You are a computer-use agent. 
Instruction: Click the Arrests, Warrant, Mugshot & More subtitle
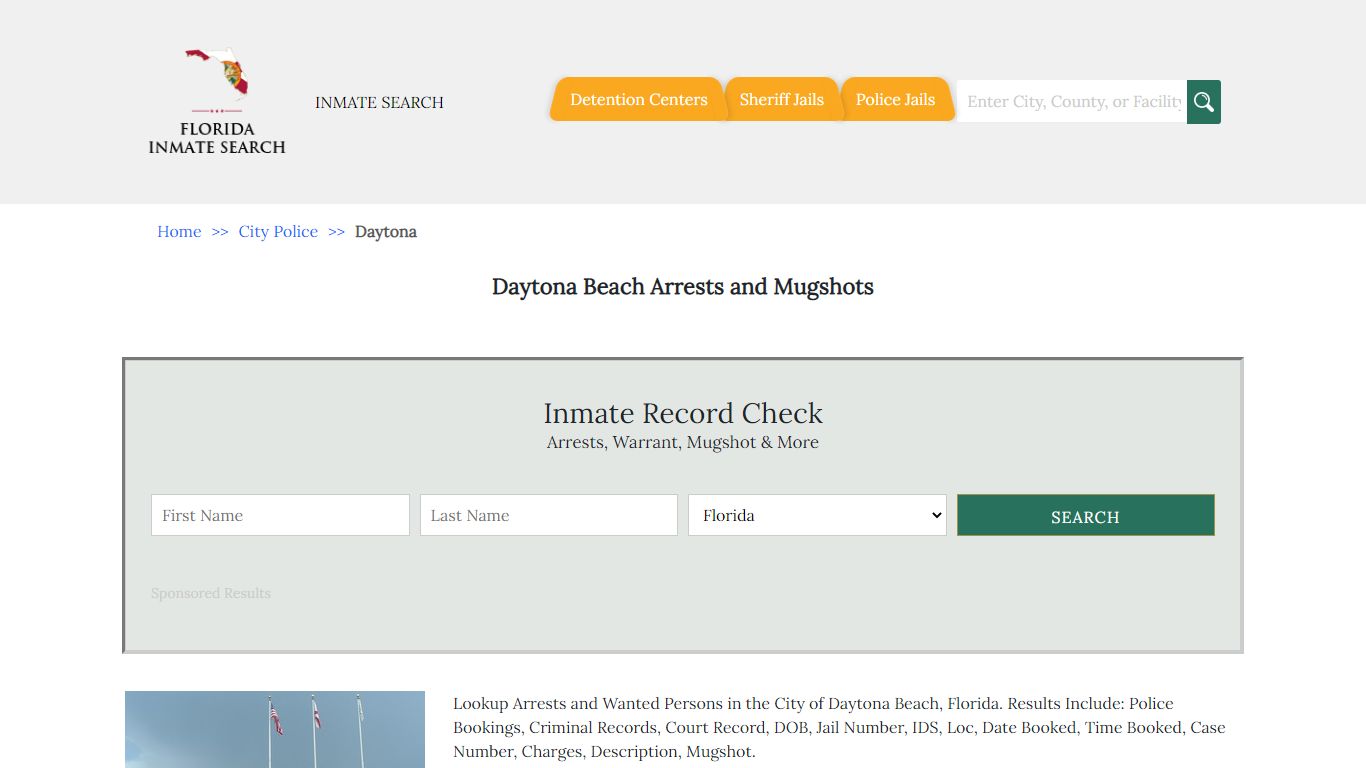pyautogui.click(x=683, y=442)
